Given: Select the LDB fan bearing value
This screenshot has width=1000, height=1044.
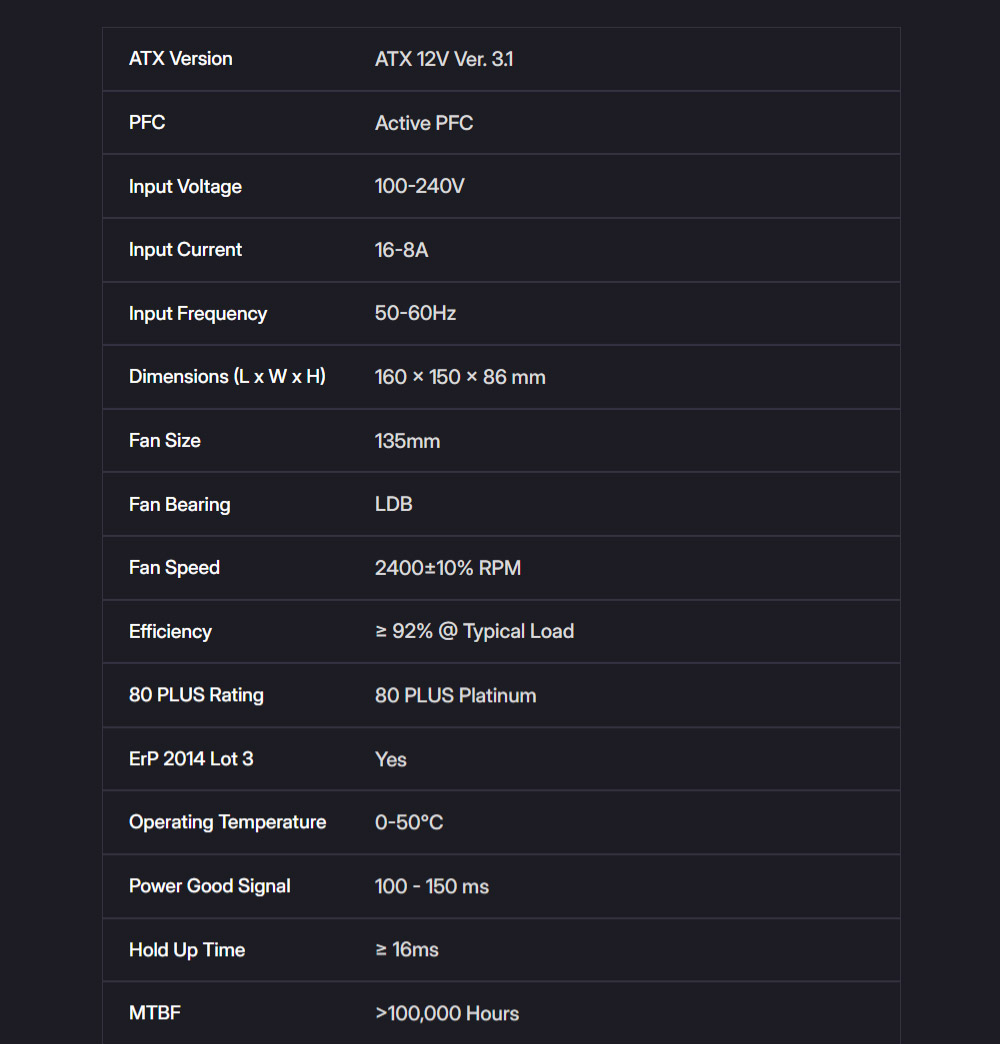Looking at the screenshot, I should pyautogui.click(x=393, y=504).
